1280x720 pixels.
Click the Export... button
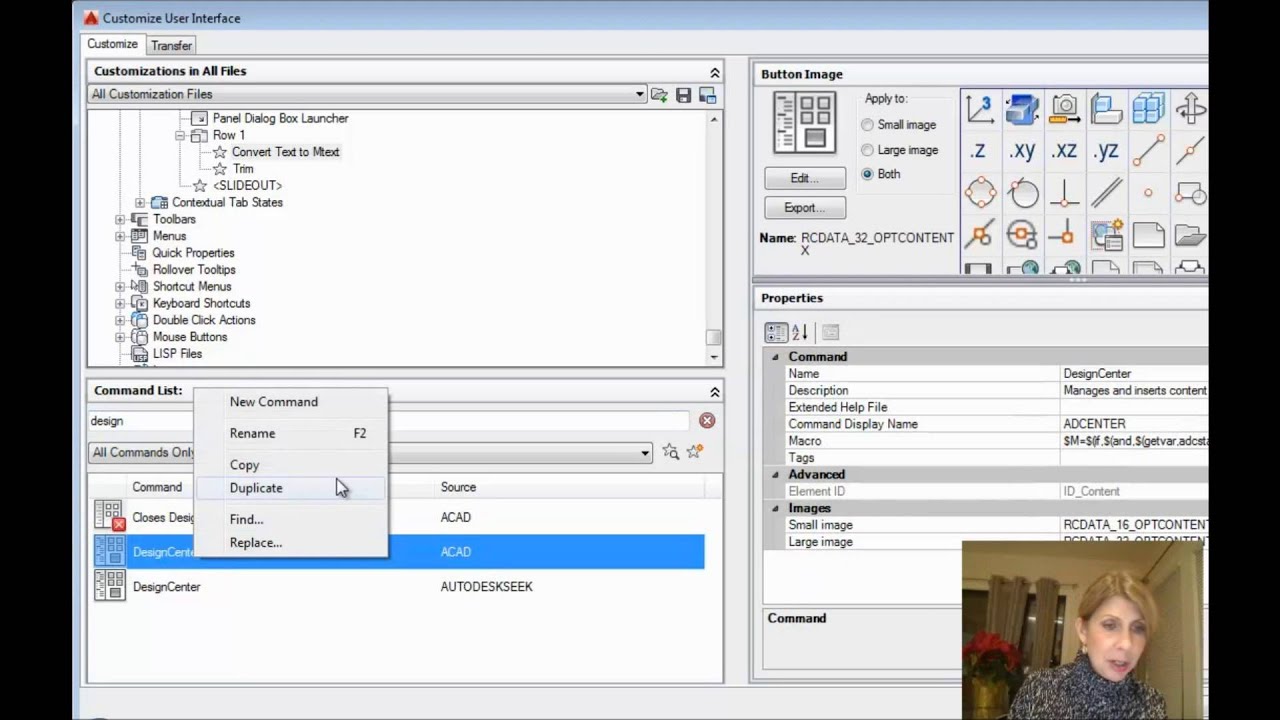805,207
